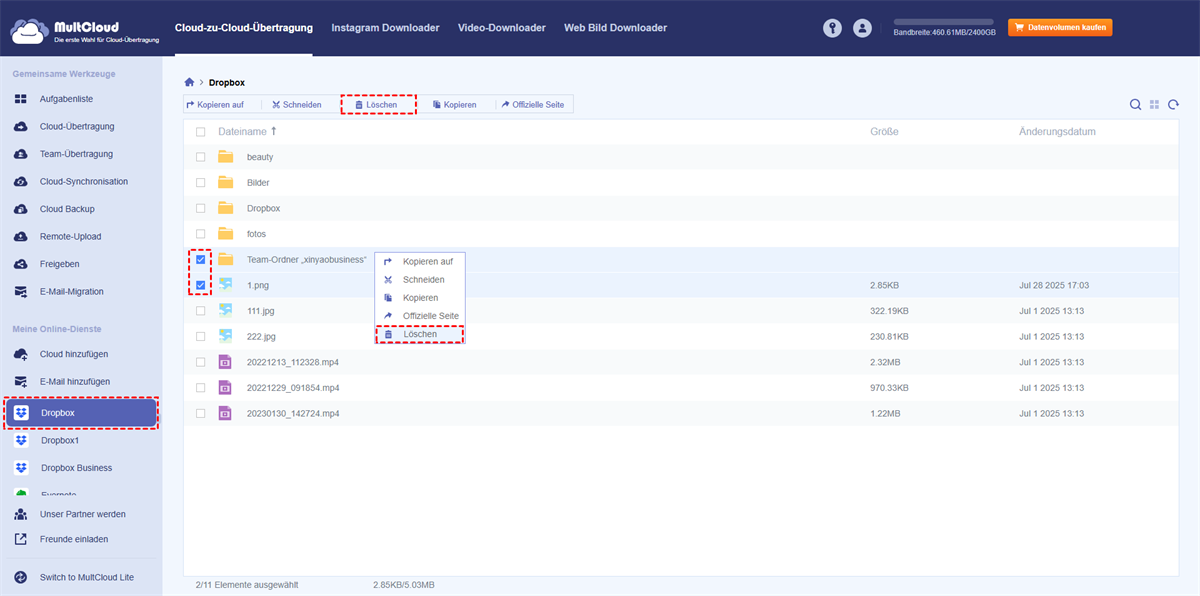Open the 20221213_112328.mp4 video file
Image resolution: width=1200 pixels, height=596 pixels.
pyautogui.click(x=293, y=362)
